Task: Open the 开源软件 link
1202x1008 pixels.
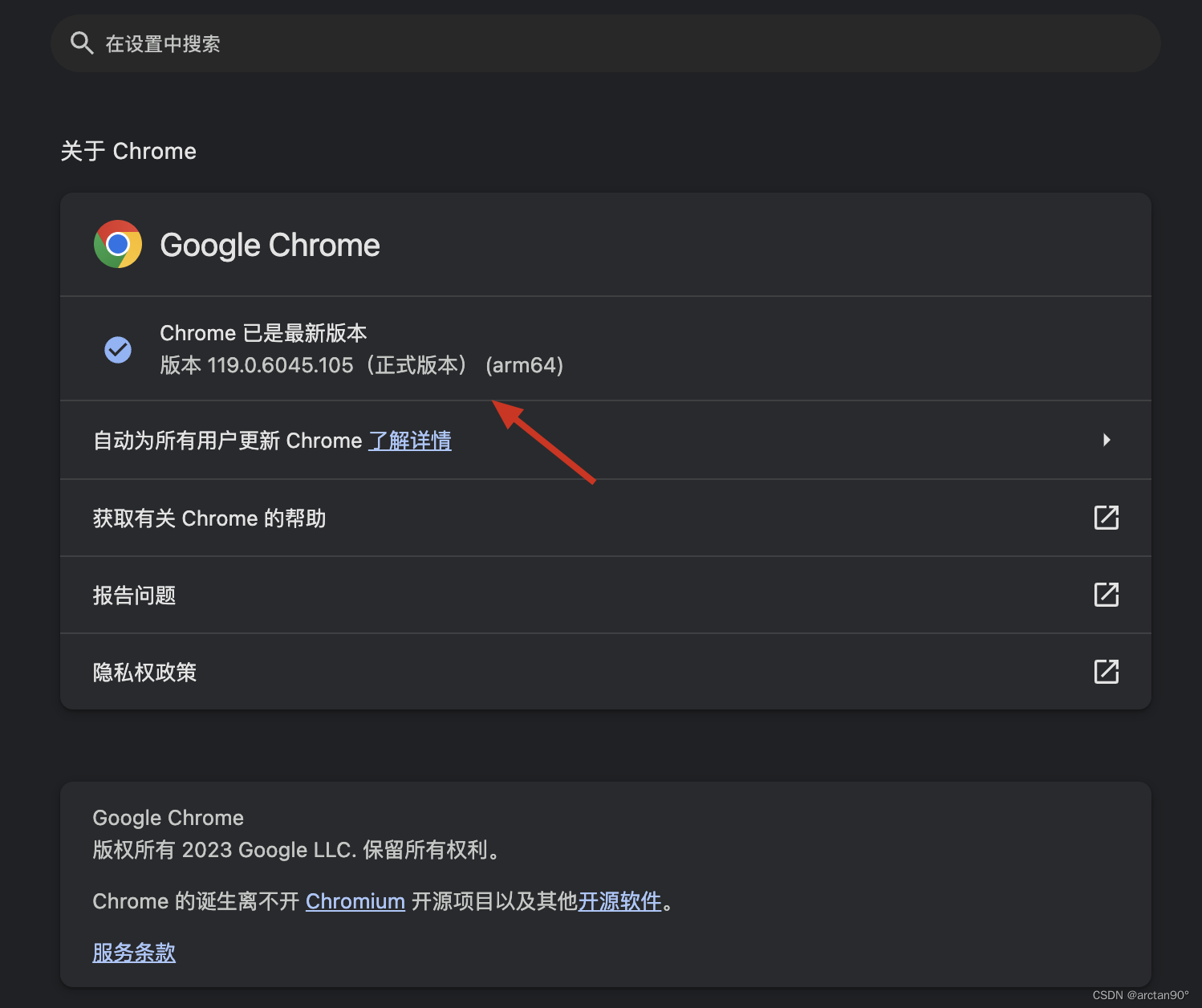Action: pos(619,900)
